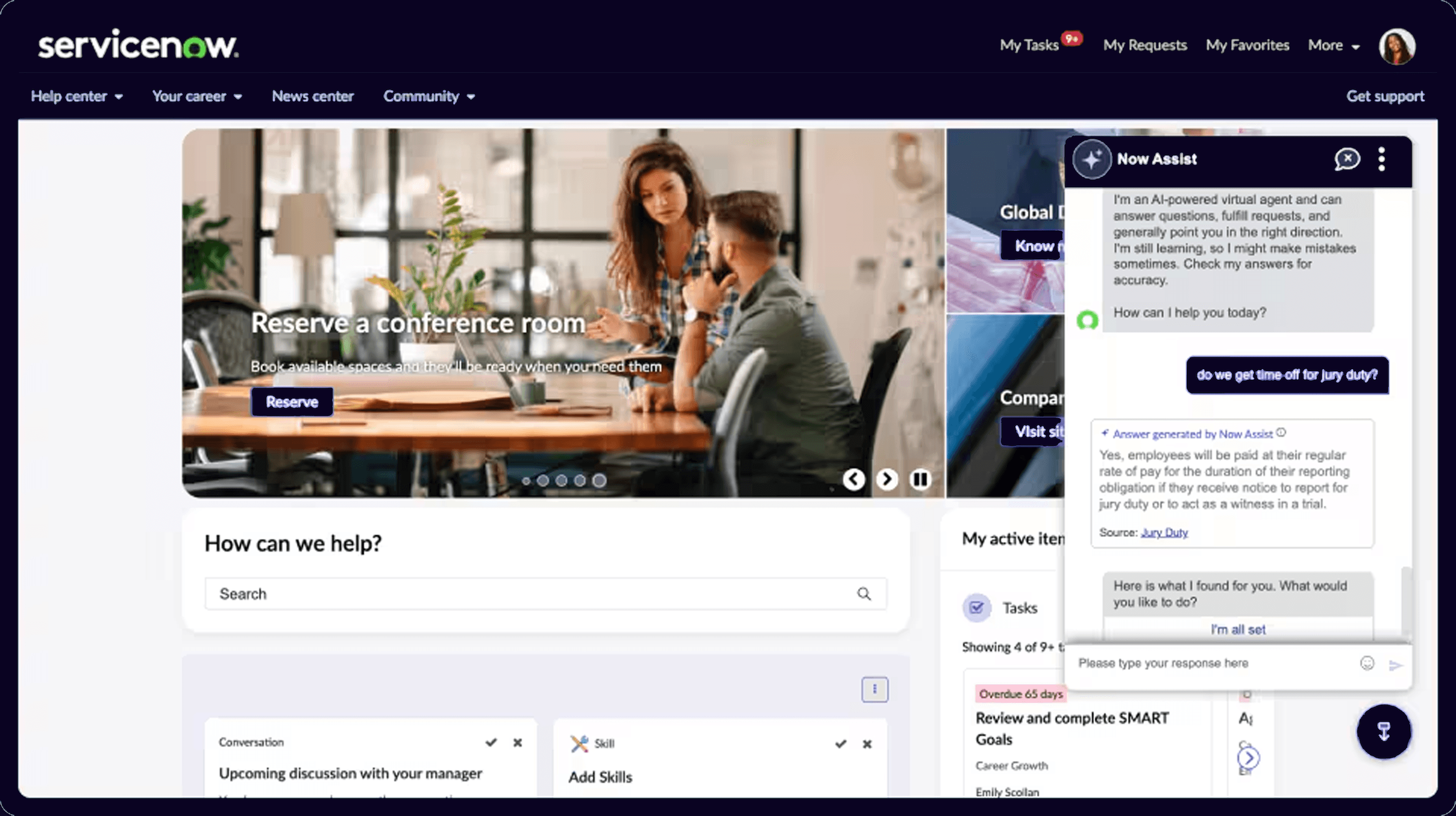
Task: Pause the carousel autoplay
Action: (x=920, y=479)
